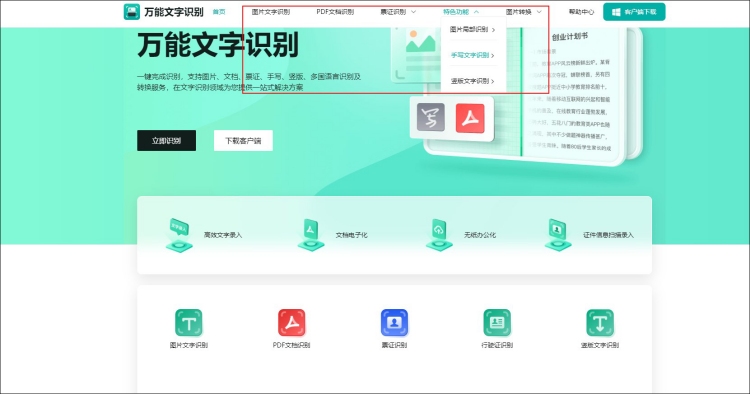Click the 证件信息扫描录入 feature icon
The image size is (750, 394).
558,235
